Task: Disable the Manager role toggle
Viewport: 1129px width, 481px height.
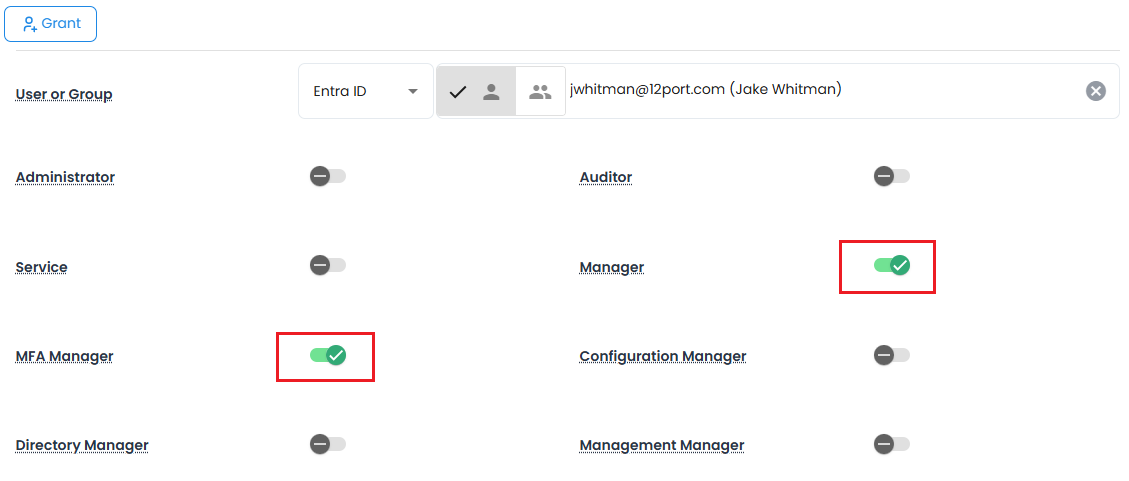Action: [891, 265]
